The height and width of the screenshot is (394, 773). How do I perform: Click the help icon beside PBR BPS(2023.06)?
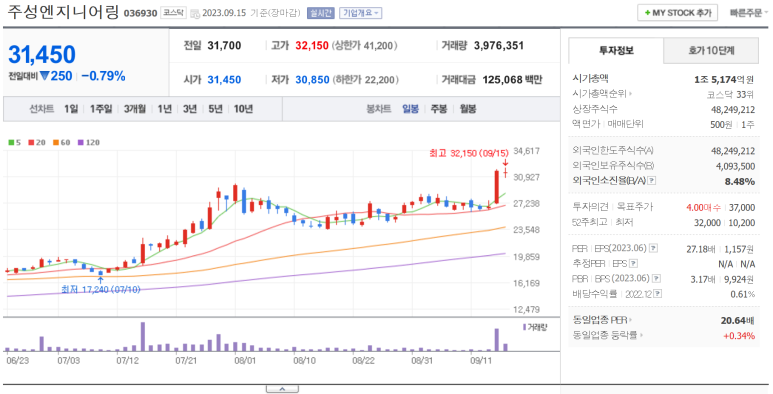pos(656,279)
